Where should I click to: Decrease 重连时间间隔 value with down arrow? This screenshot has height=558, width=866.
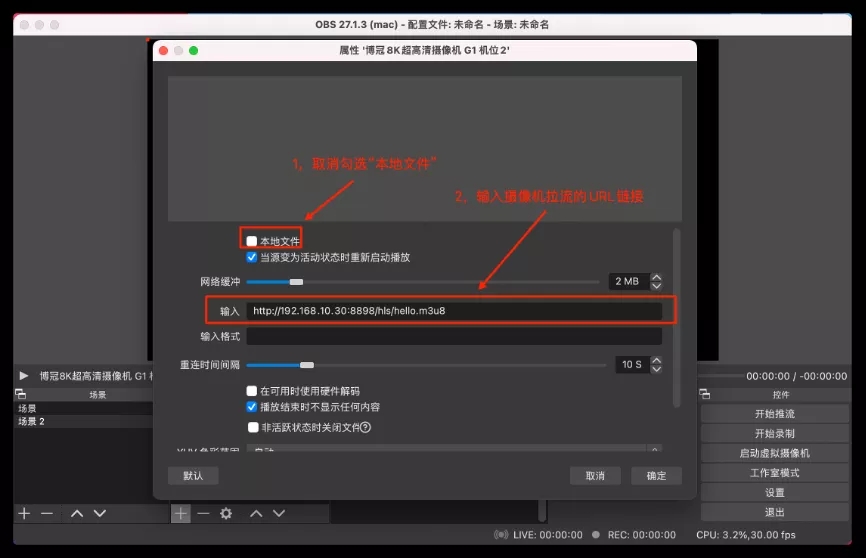(656, 369)
